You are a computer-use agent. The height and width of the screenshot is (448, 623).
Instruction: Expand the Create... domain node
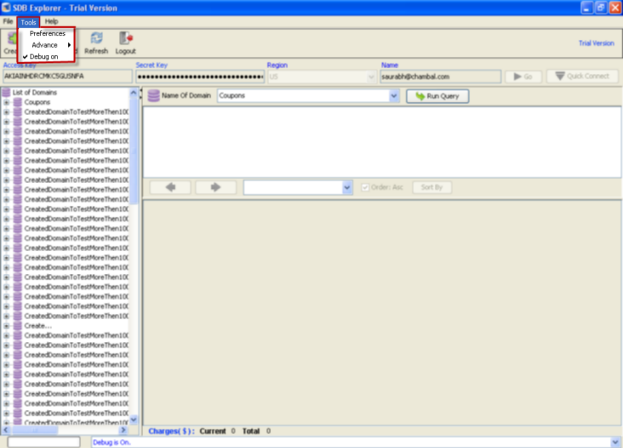coord(6,326)
